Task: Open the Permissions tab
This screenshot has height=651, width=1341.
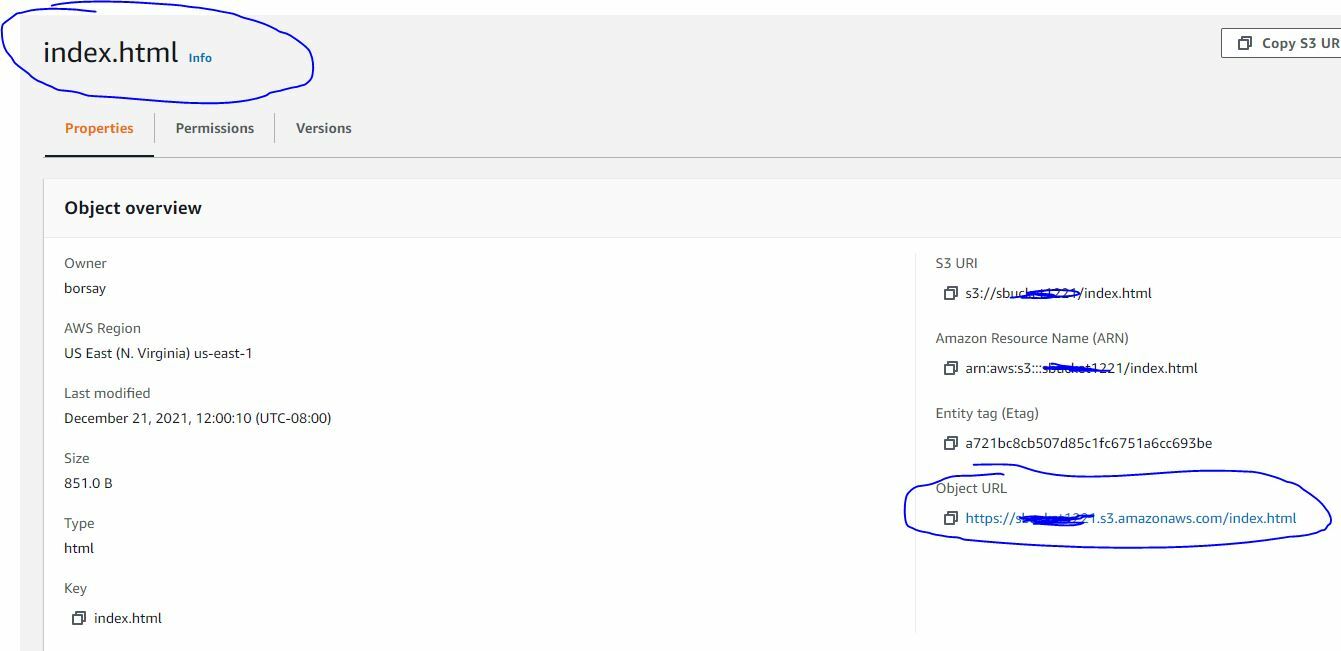Action: pyautogui.click(x=214, y=128)
